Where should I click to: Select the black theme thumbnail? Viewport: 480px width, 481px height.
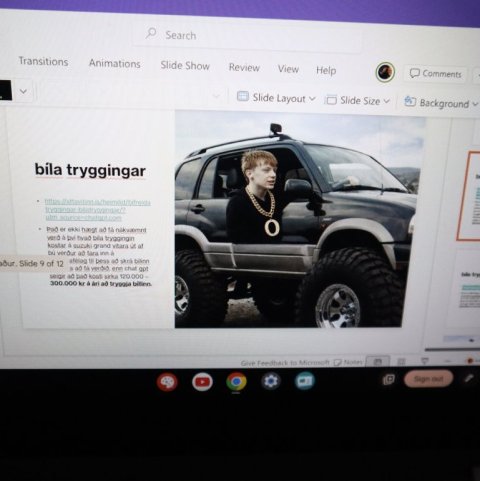pos(6,90)
